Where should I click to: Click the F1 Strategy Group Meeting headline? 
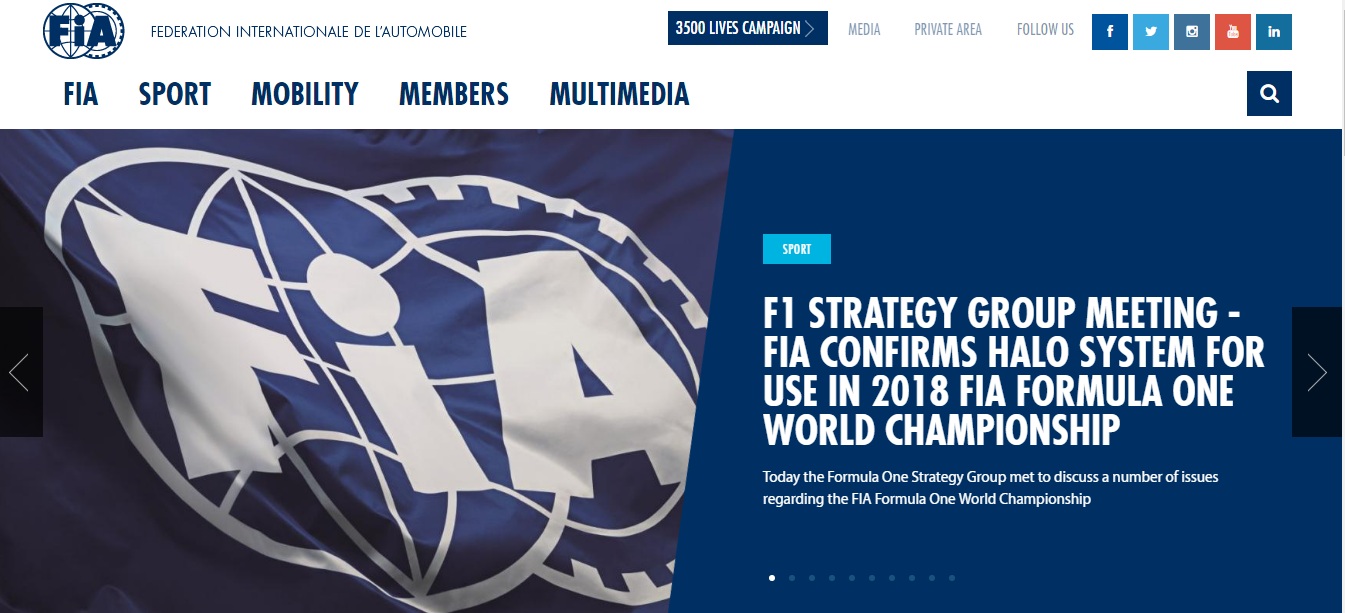1013,372
